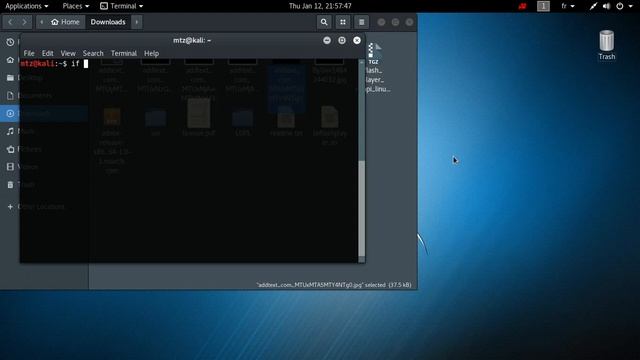Click Home in the path bar
Viewport: 640px width, 360px height.
click(x=65, y=22)
